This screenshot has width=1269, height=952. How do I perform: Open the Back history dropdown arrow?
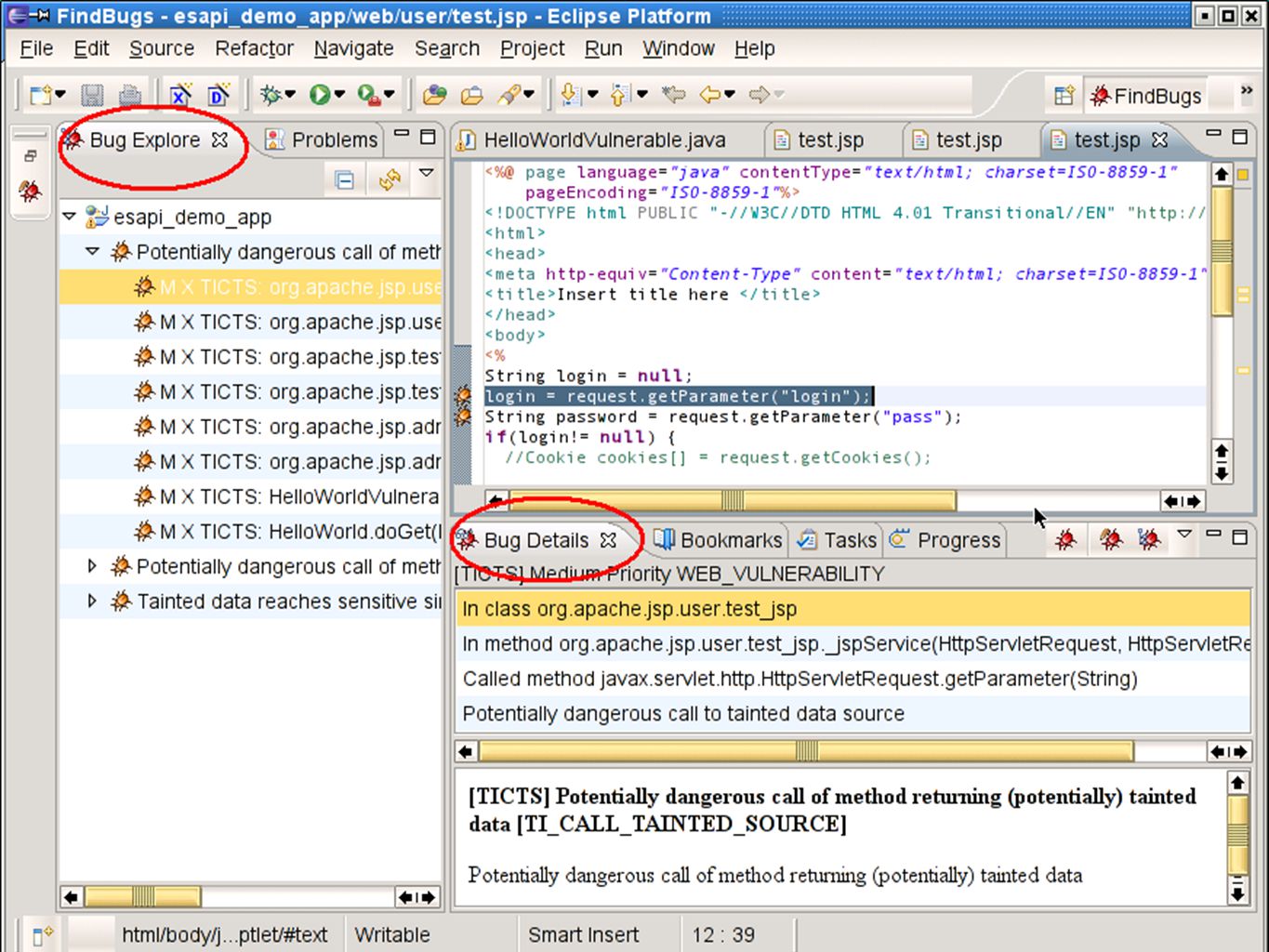click(x=730, y=95)
